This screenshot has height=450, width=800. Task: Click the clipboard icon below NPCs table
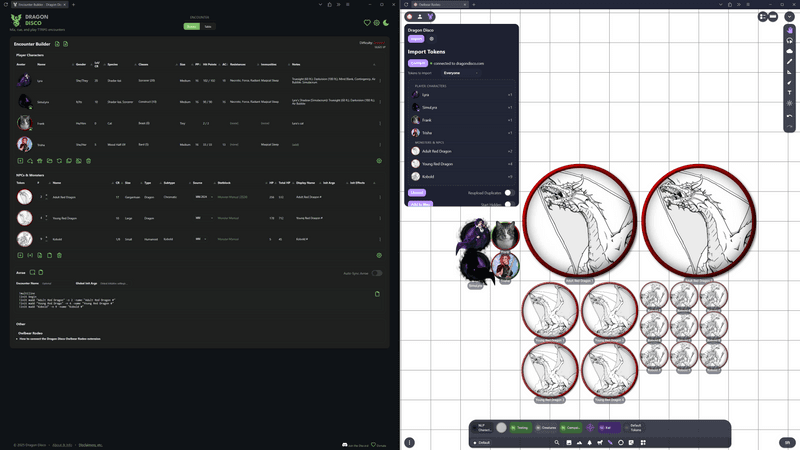click(x=49, y=255)
